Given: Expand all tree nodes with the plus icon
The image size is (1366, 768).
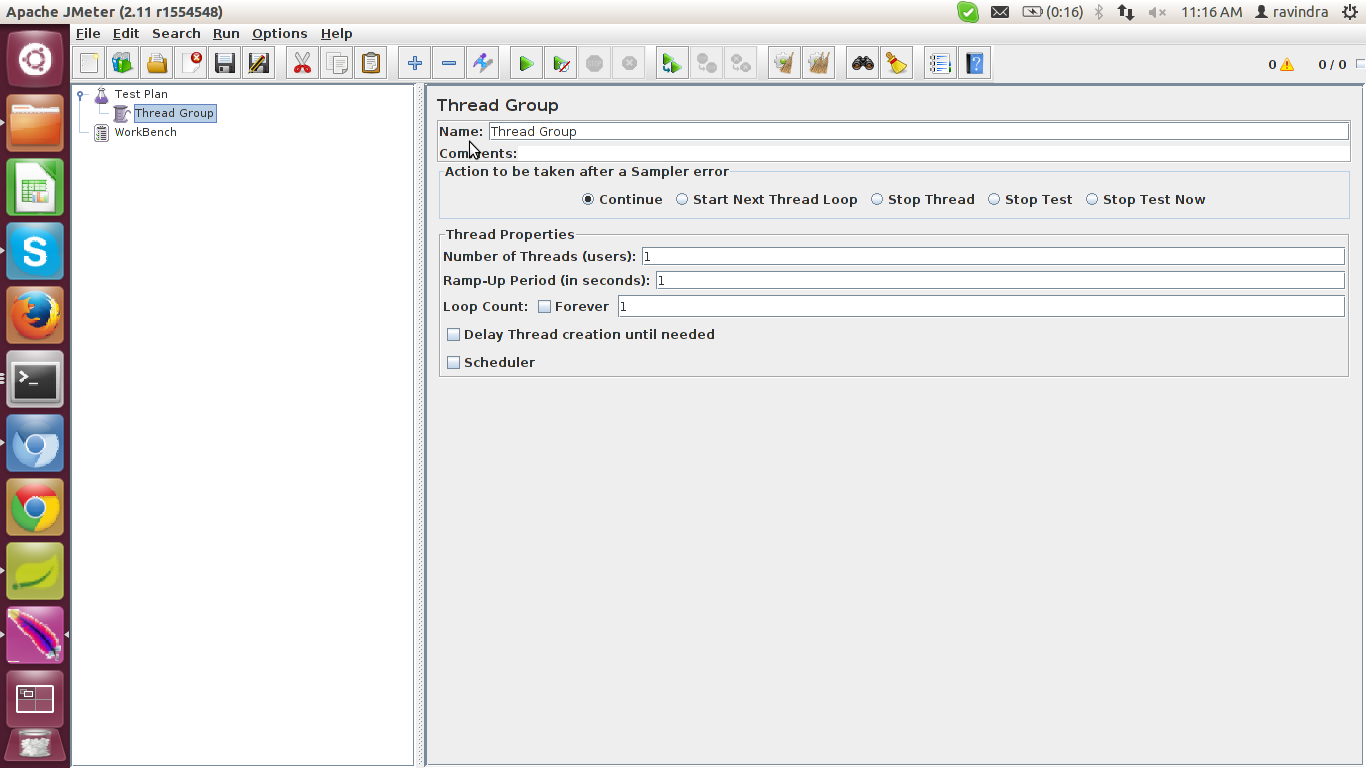Looking at the screenshot, I should 414,64.
